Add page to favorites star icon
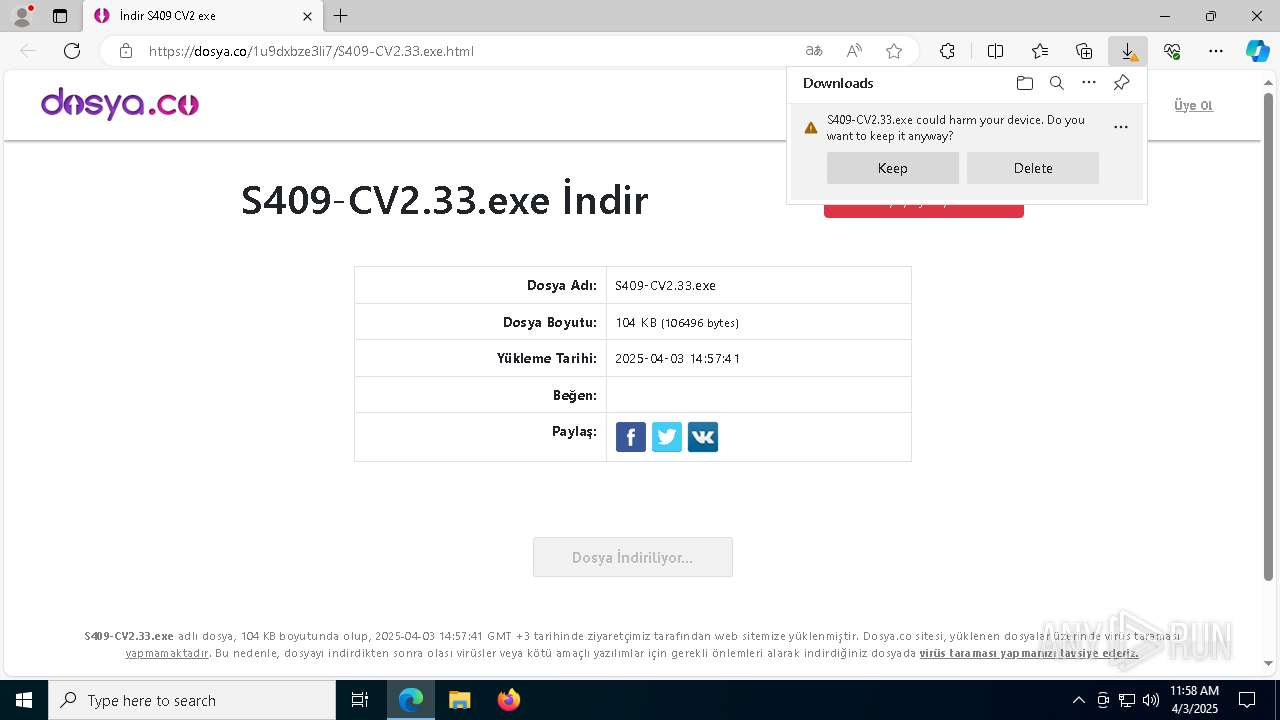This screenshot has width=1280, height=720. 894,51
